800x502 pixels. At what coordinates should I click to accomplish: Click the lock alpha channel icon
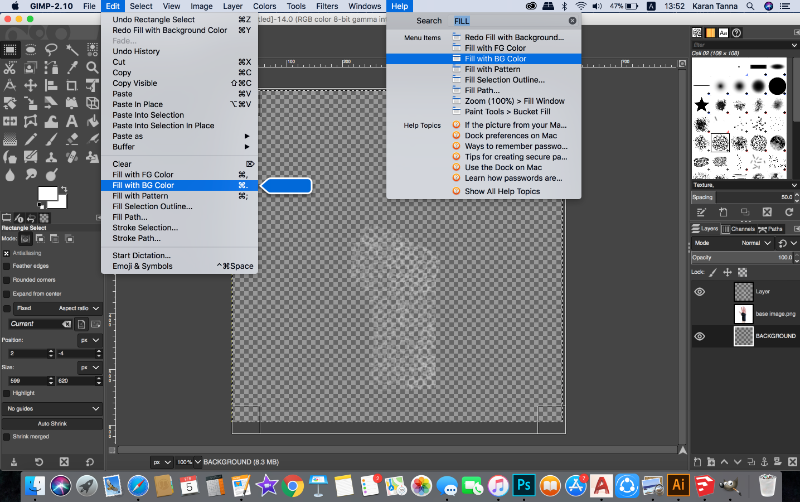pyautogui.click(x=743, y=272)
